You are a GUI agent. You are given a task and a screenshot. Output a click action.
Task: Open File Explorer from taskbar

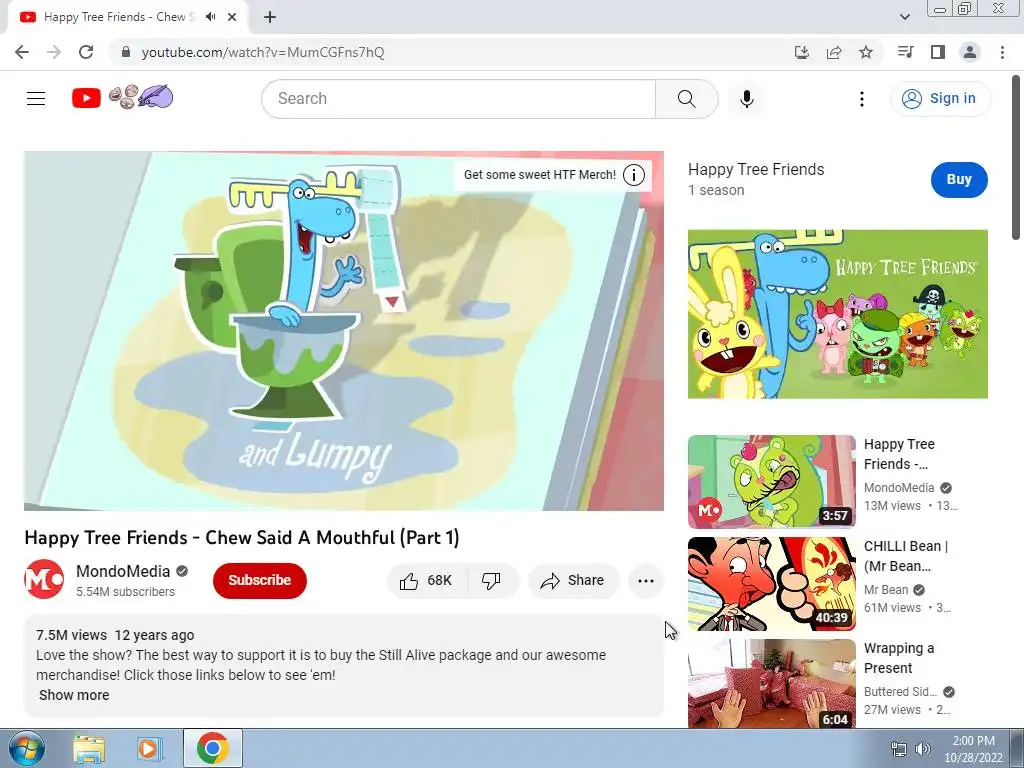pyautogui.click(x=89, y=748)
